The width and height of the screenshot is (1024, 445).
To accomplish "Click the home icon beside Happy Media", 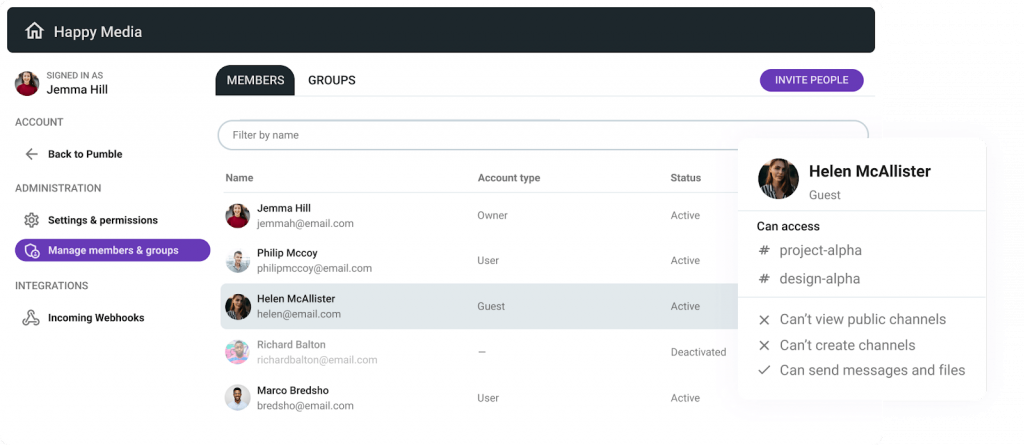I will [34, 31].
